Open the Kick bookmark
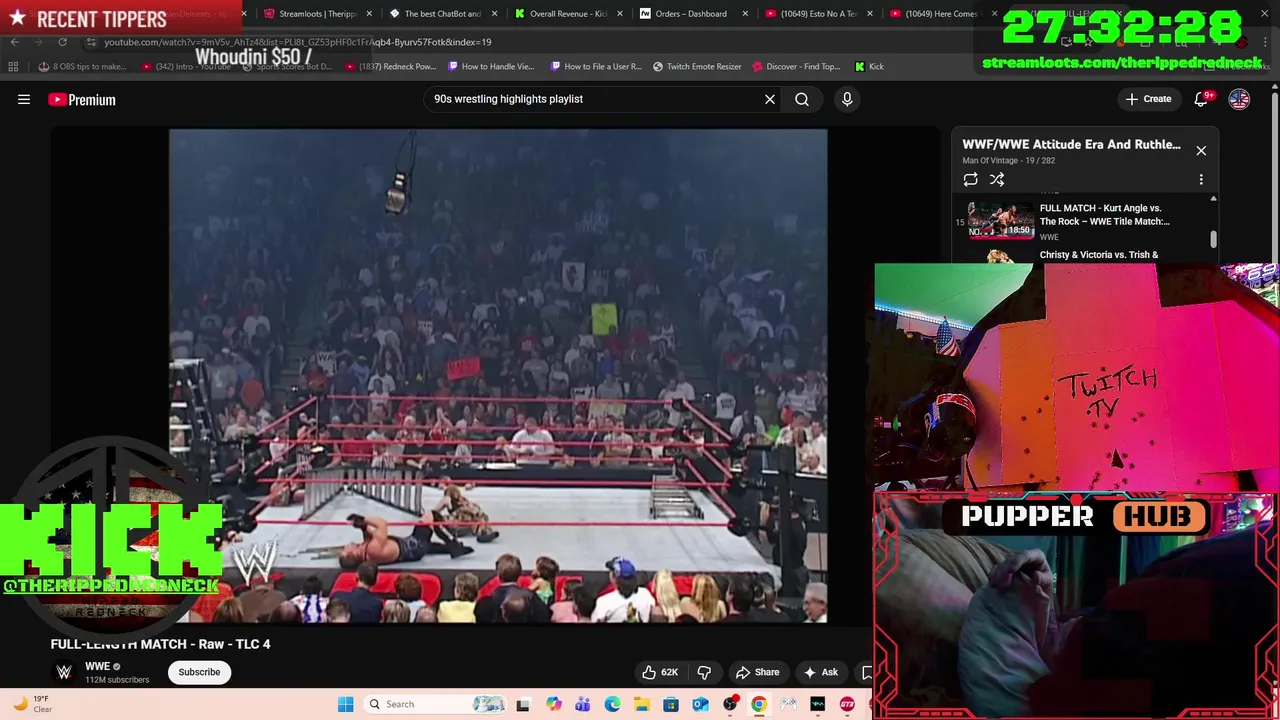 [869, 67]
